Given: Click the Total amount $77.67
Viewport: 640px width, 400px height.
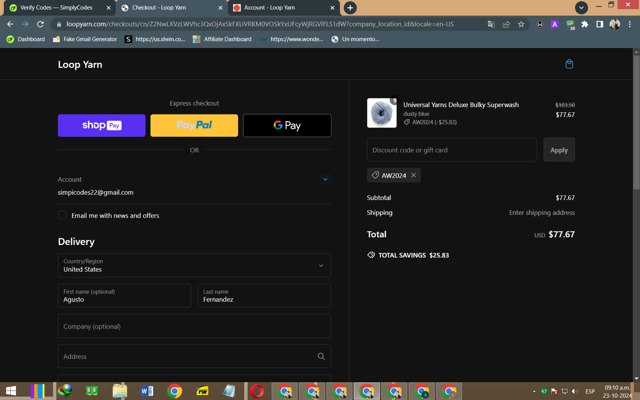Looking at the screenshot, I should (561, 234).
